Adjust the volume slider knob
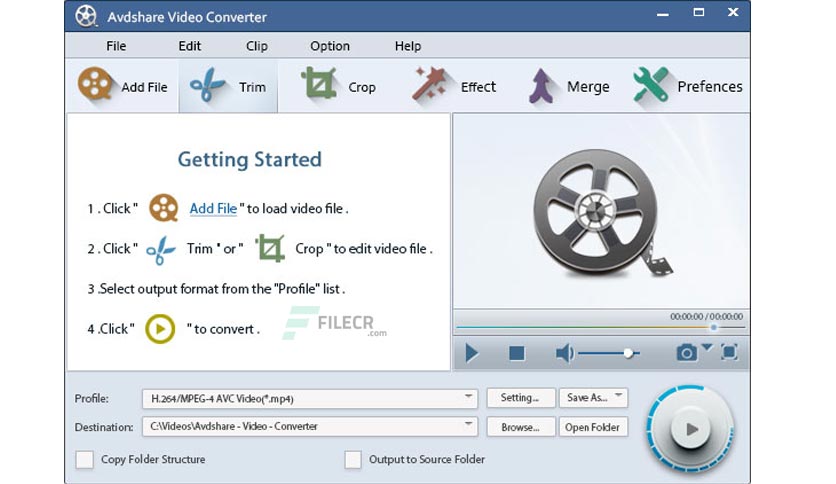Viewport: 836px width, 484px height. coord(628,353)
